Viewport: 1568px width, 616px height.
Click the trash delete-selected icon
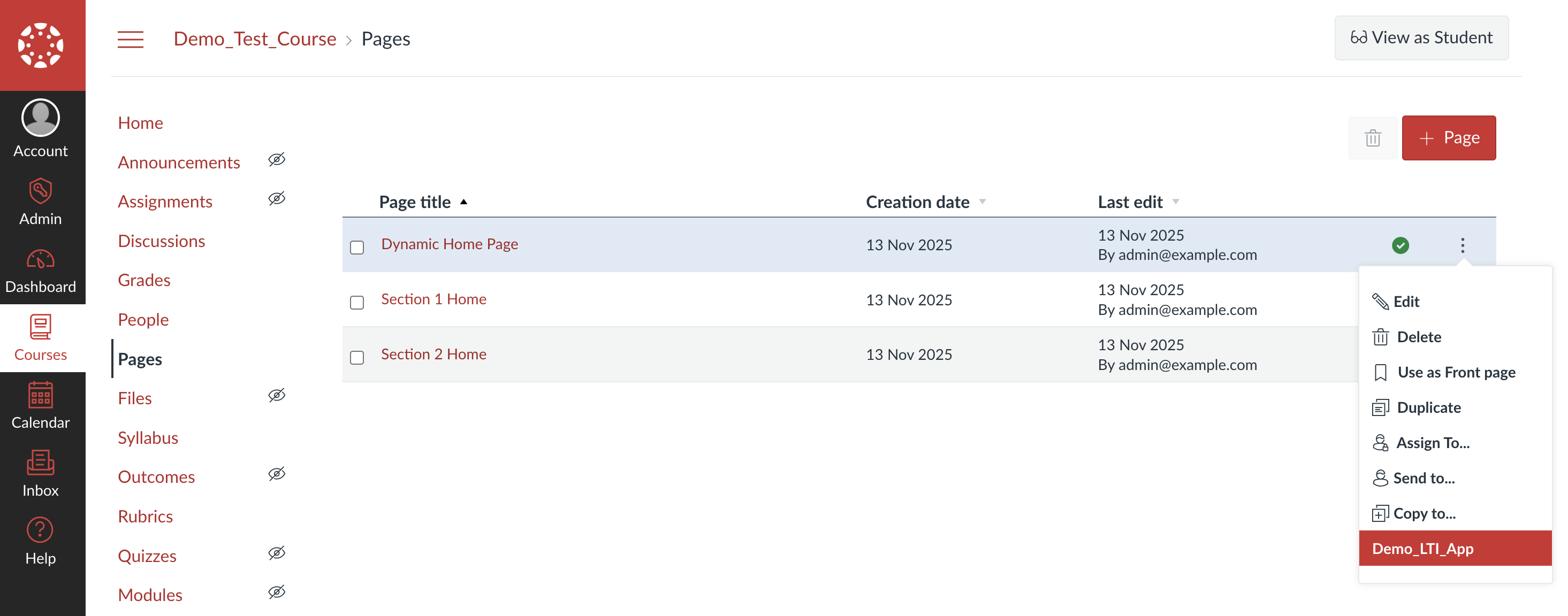1373,138
